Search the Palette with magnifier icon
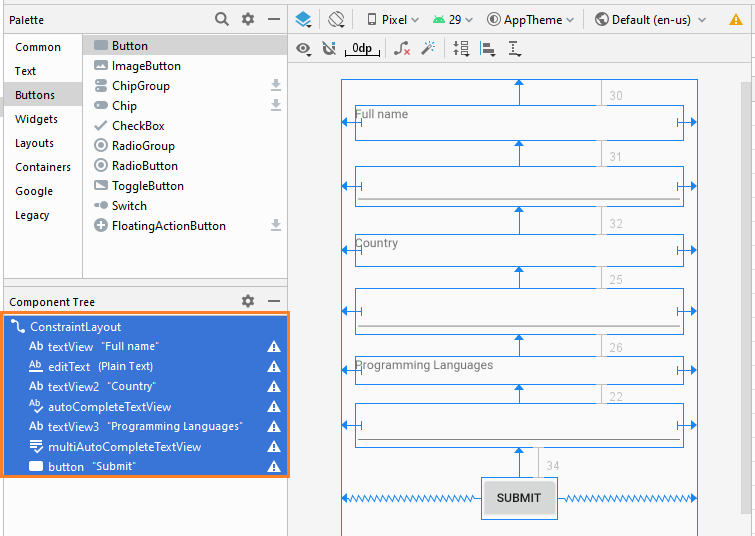Screen dimensions: 755x536 [221, 19]
